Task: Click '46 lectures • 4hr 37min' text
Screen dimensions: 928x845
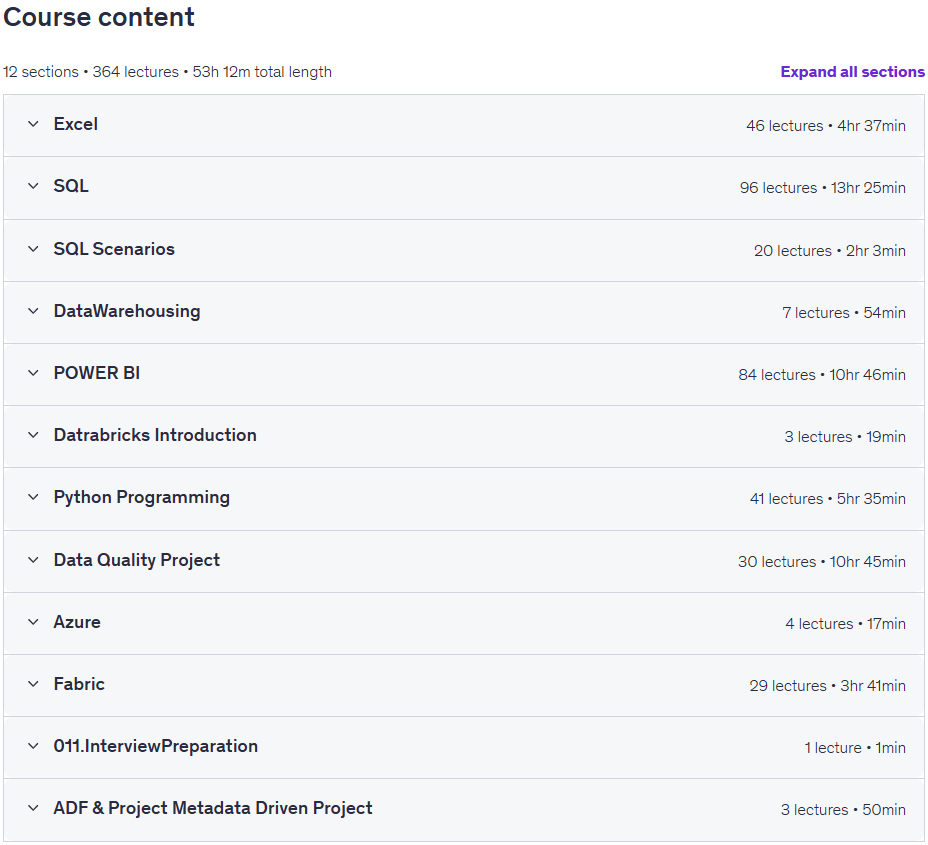Action: [x=826, y=126]
